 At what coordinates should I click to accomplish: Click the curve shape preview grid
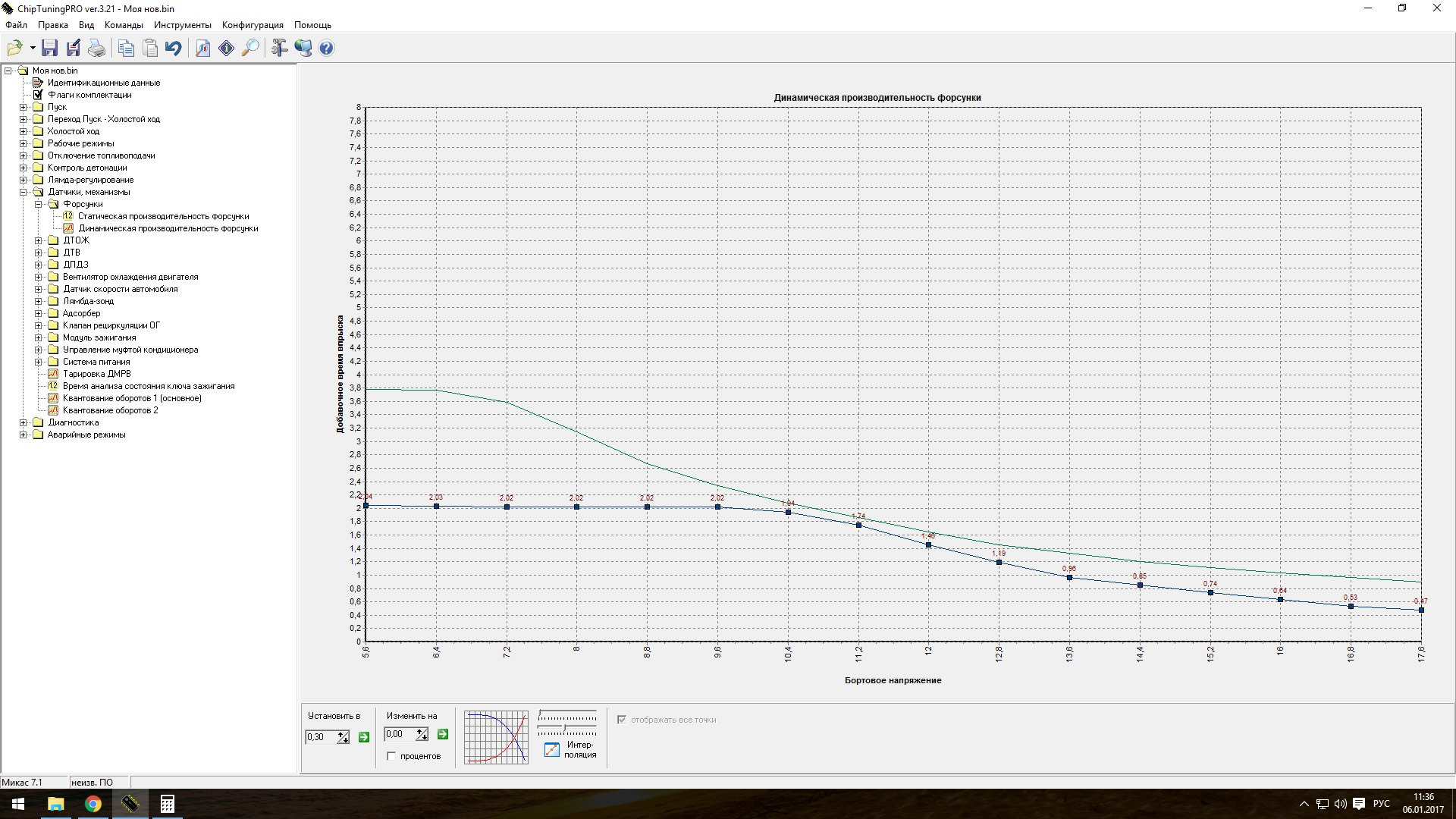click(x=496, y=737)
